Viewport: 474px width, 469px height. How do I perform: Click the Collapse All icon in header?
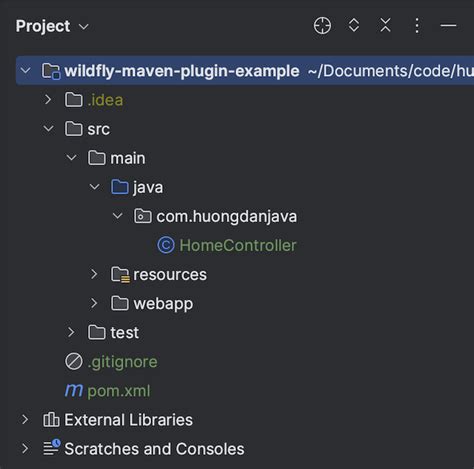[x=385, y=25]
